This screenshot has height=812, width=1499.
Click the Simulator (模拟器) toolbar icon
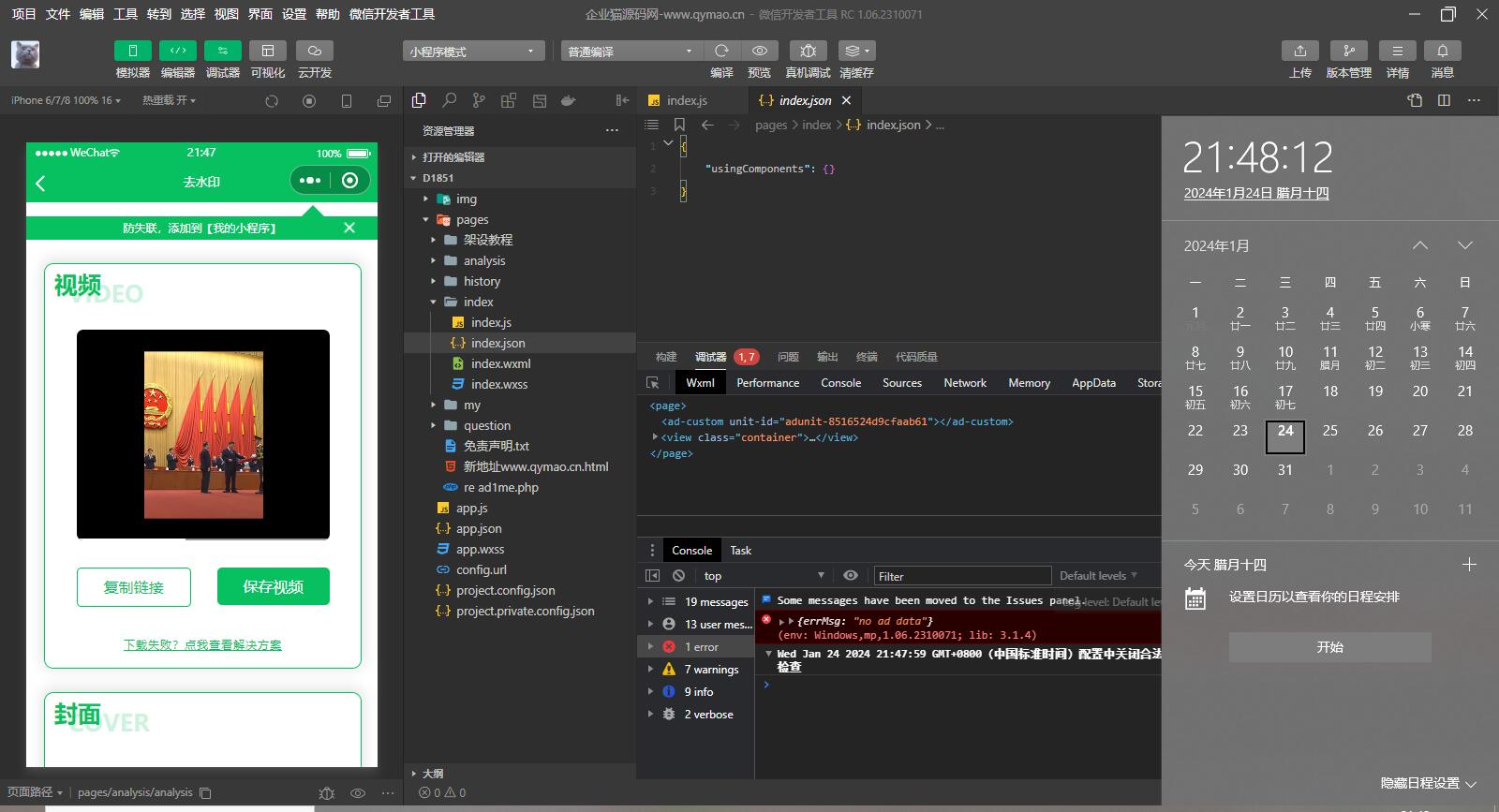[132, 51]
